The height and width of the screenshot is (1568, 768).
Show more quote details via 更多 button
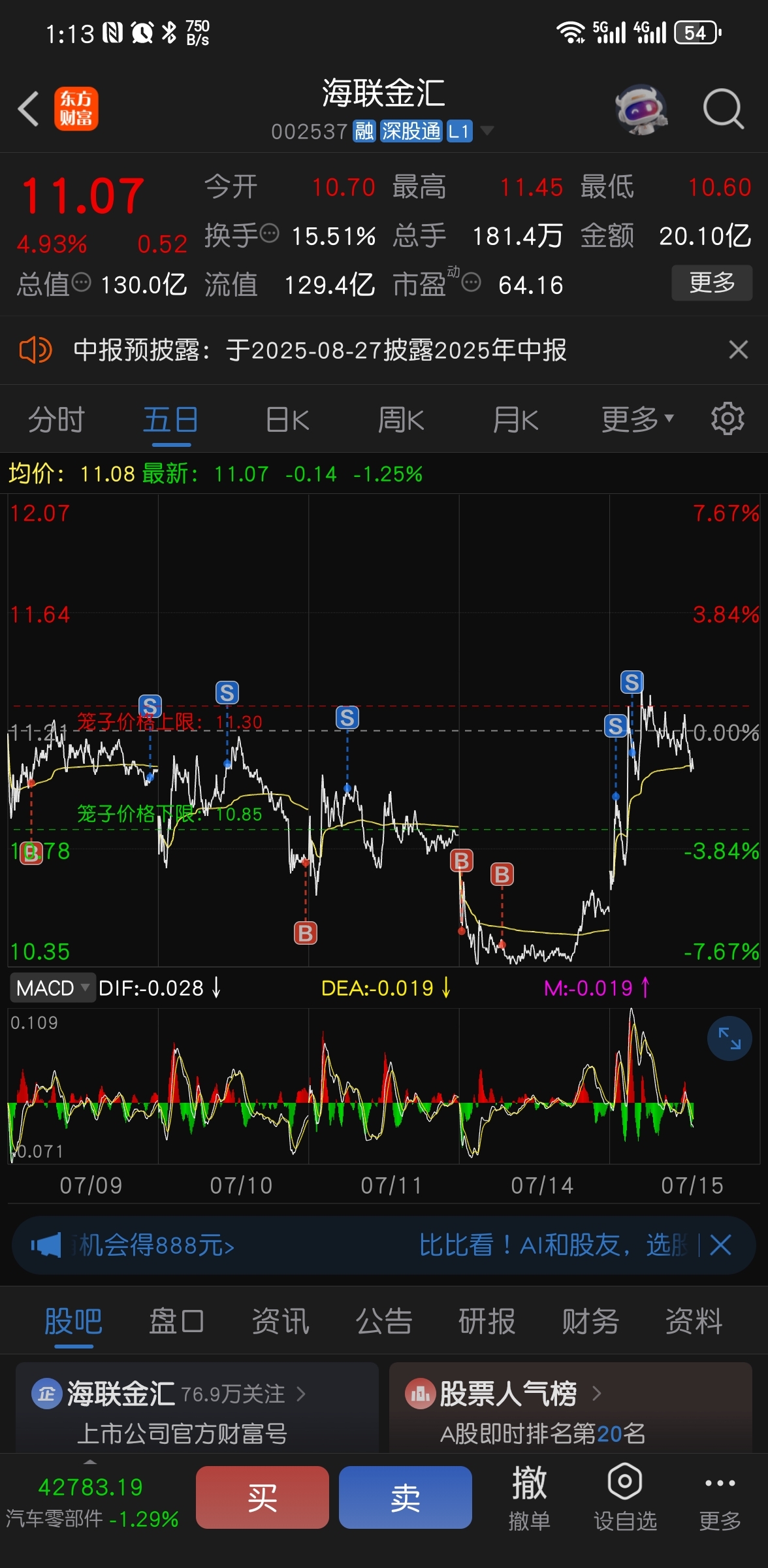(x=712, y=283)
